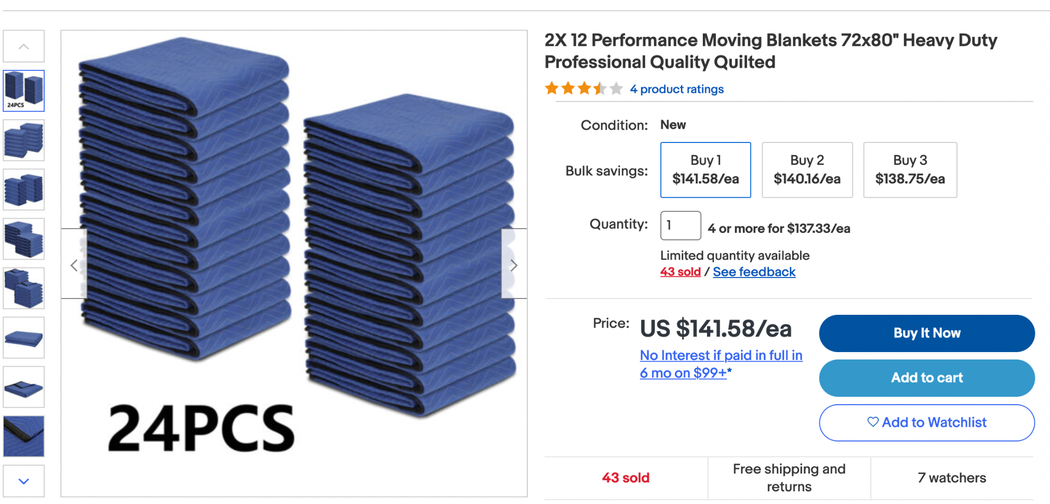Choose Buy 2 at $140.16/ea option
The width and height of the screenshot is (1050, 504).
tap(807, 170)
